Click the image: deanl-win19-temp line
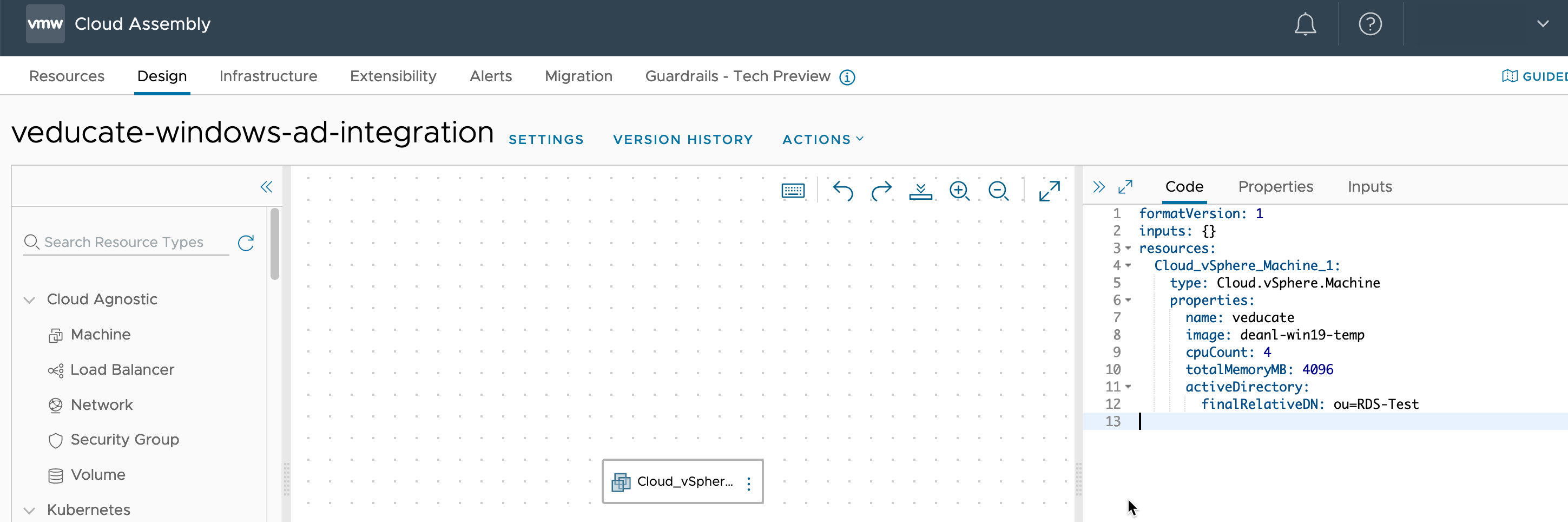Viewport: 1568px width, 522px height. tap(1275, 335)
